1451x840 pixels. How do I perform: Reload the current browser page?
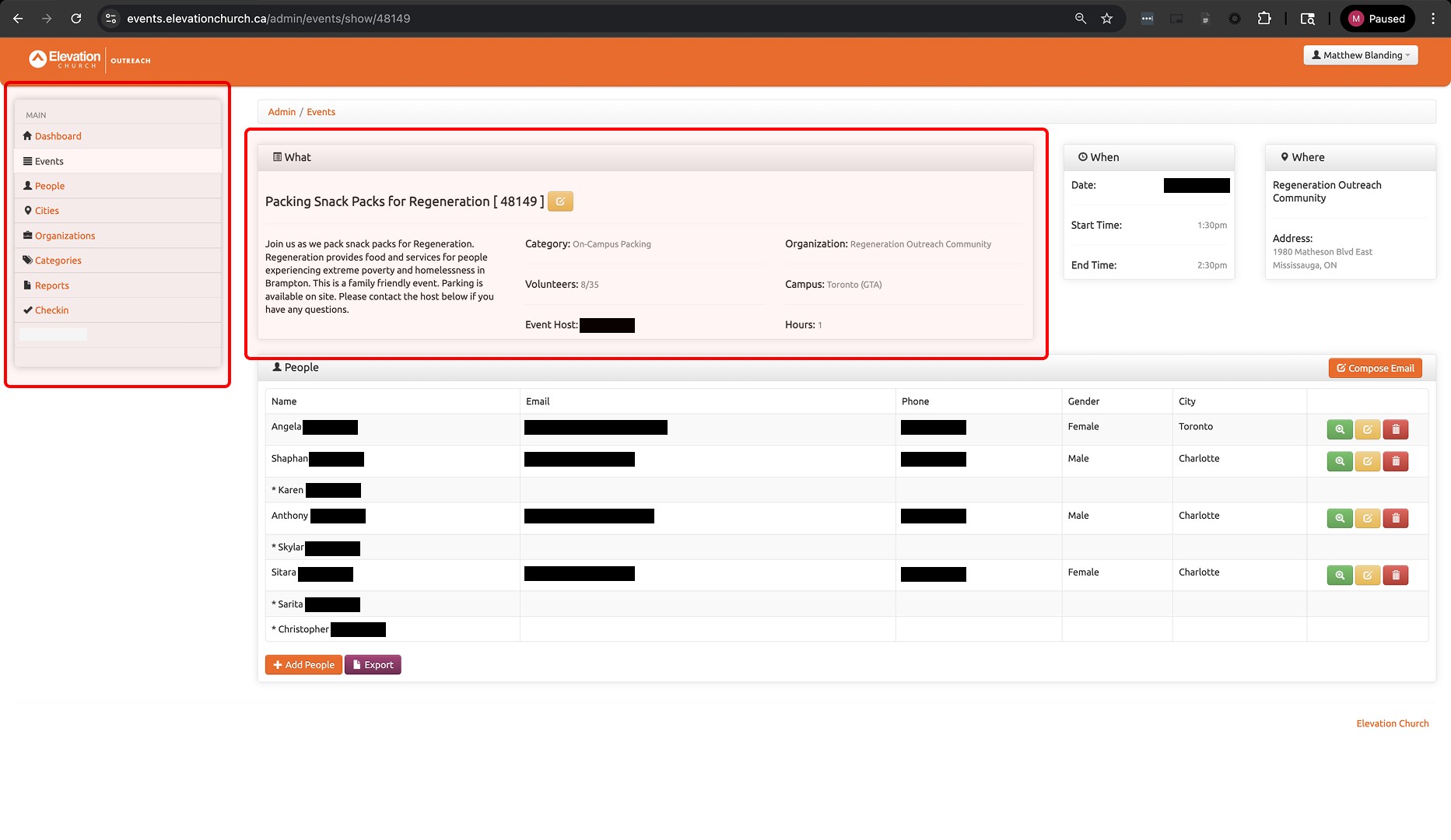(x=76, y=19)
